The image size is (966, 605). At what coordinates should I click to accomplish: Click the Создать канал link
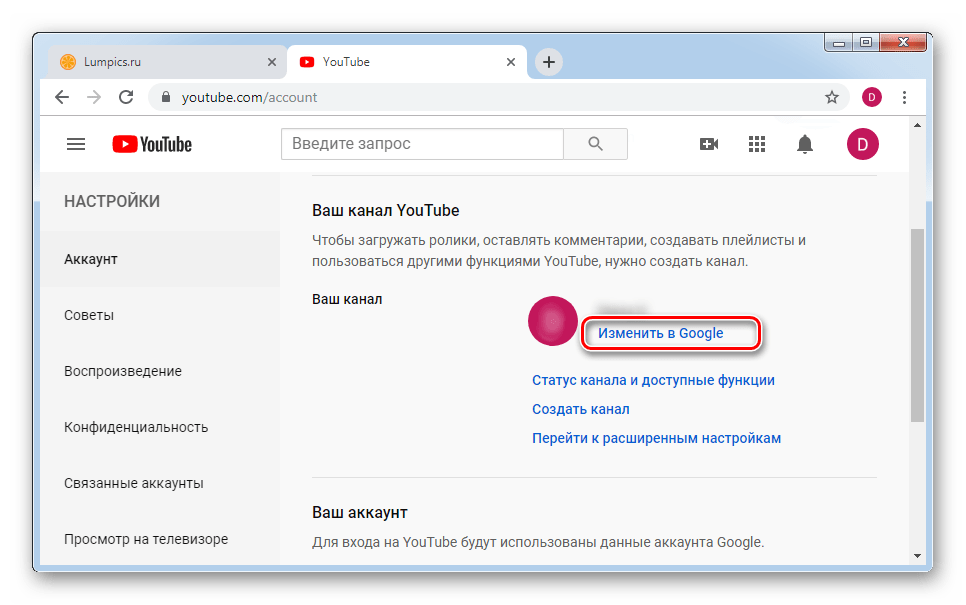coord(580,409)
